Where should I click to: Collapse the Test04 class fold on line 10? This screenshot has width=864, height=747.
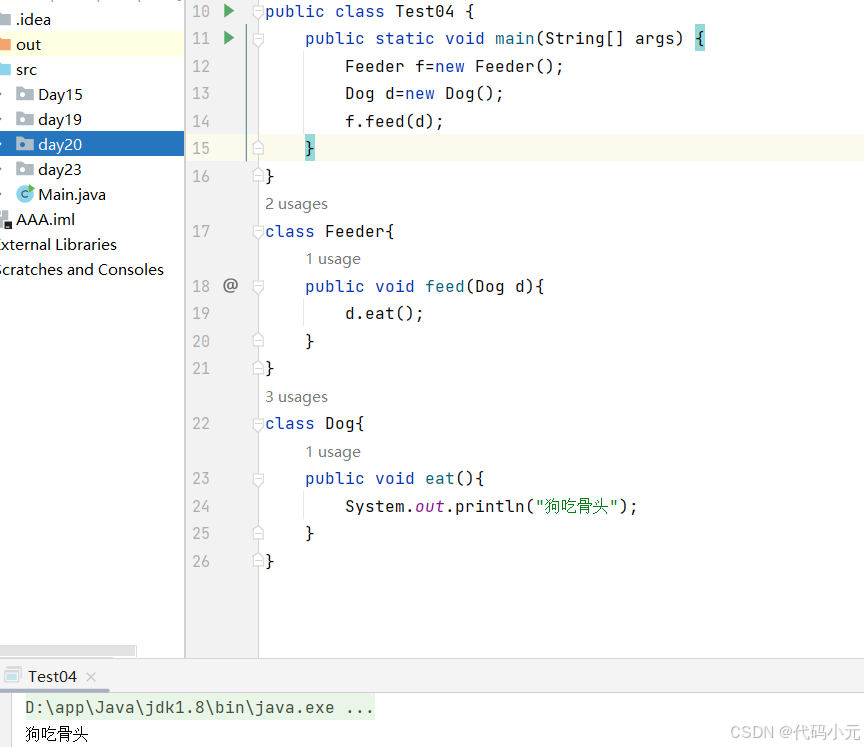257,12
